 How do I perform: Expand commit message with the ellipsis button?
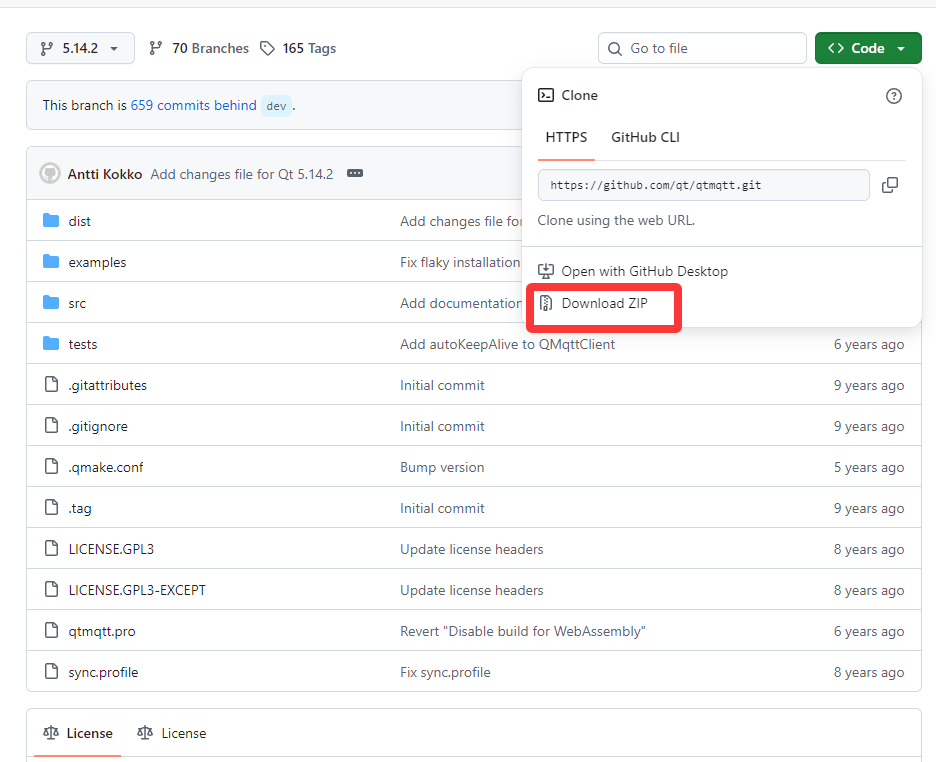point(355,173)
